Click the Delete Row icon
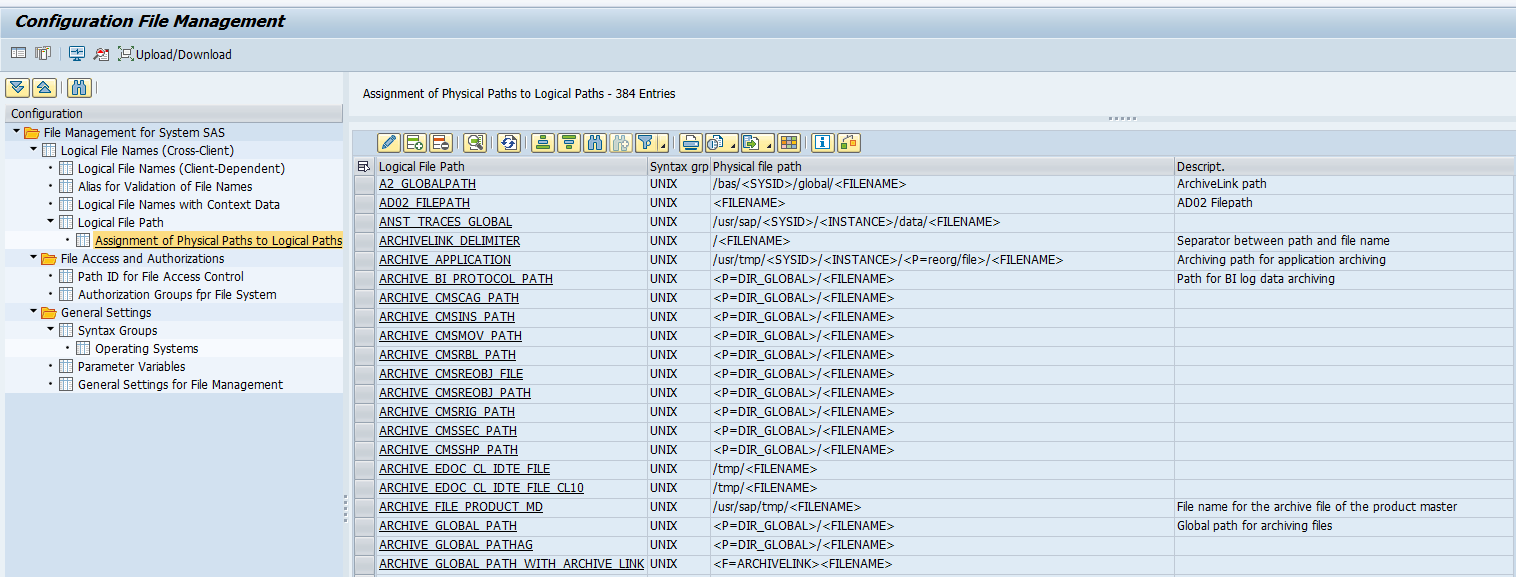 [x=440, y=143]
